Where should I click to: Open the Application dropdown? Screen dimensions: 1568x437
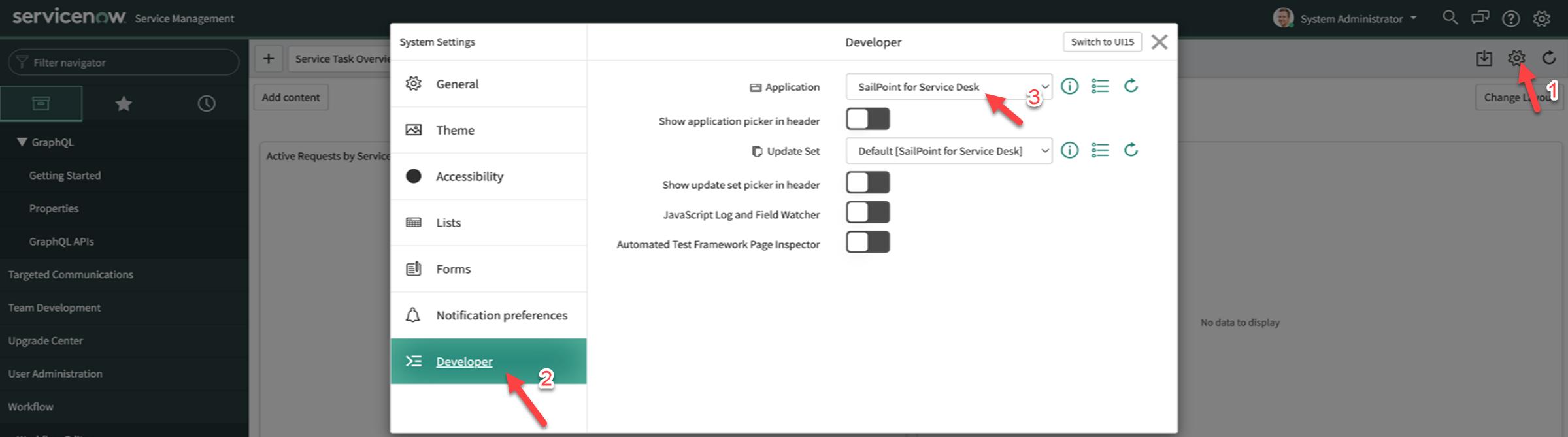pyautogui.click(x=949, y=87)
